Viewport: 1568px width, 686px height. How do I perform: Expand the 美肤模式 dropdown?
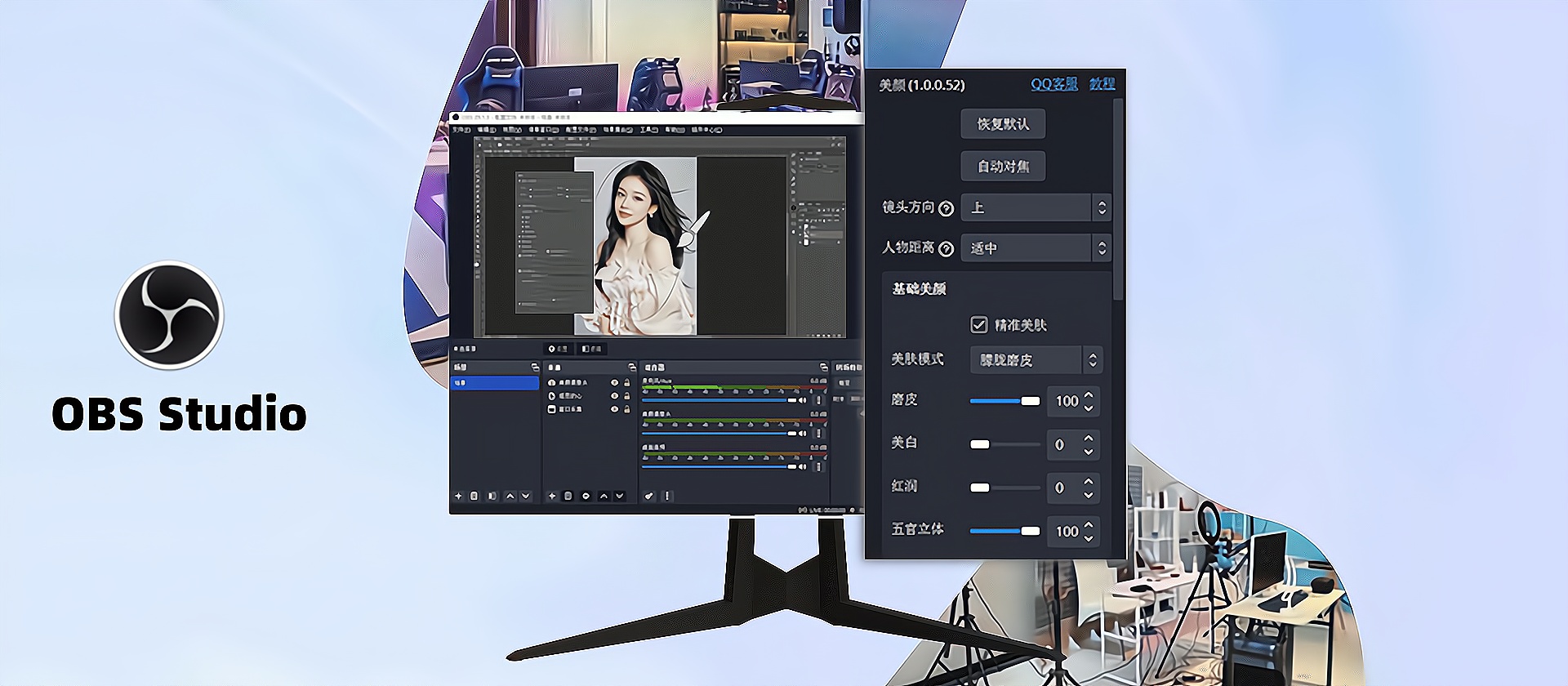pyautogui.click(x=1036, y=360)
